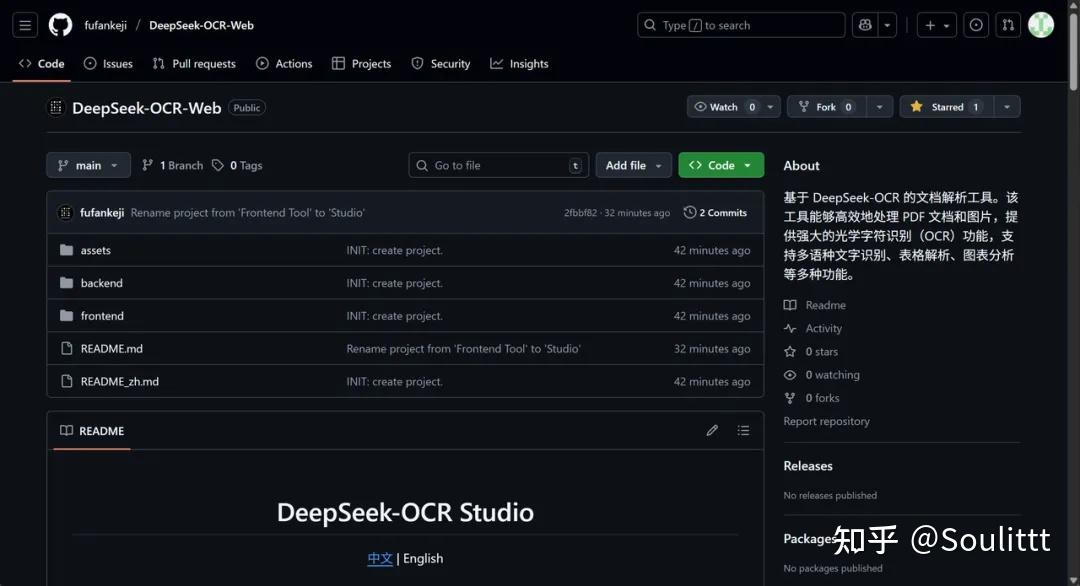This screenshot has width=1080, height=586.
Task: Open the navigation hamburger menu icon
Action: click(25, 25)
